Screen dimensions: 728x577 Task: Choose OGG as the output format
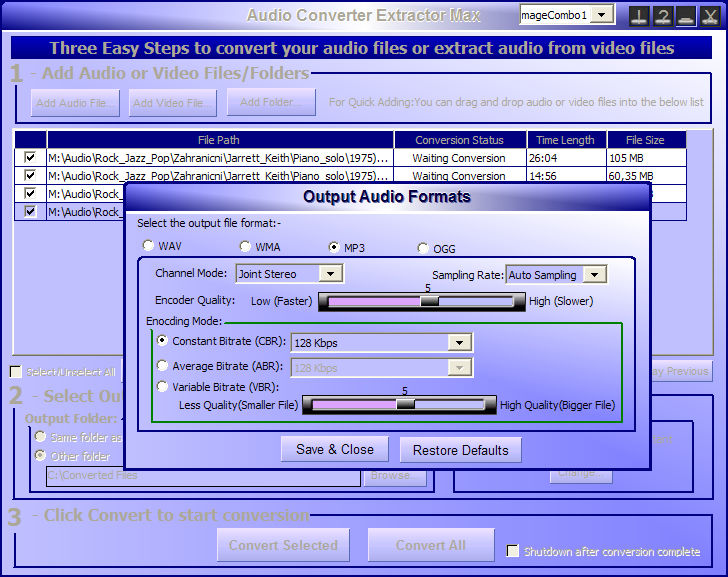423,248
